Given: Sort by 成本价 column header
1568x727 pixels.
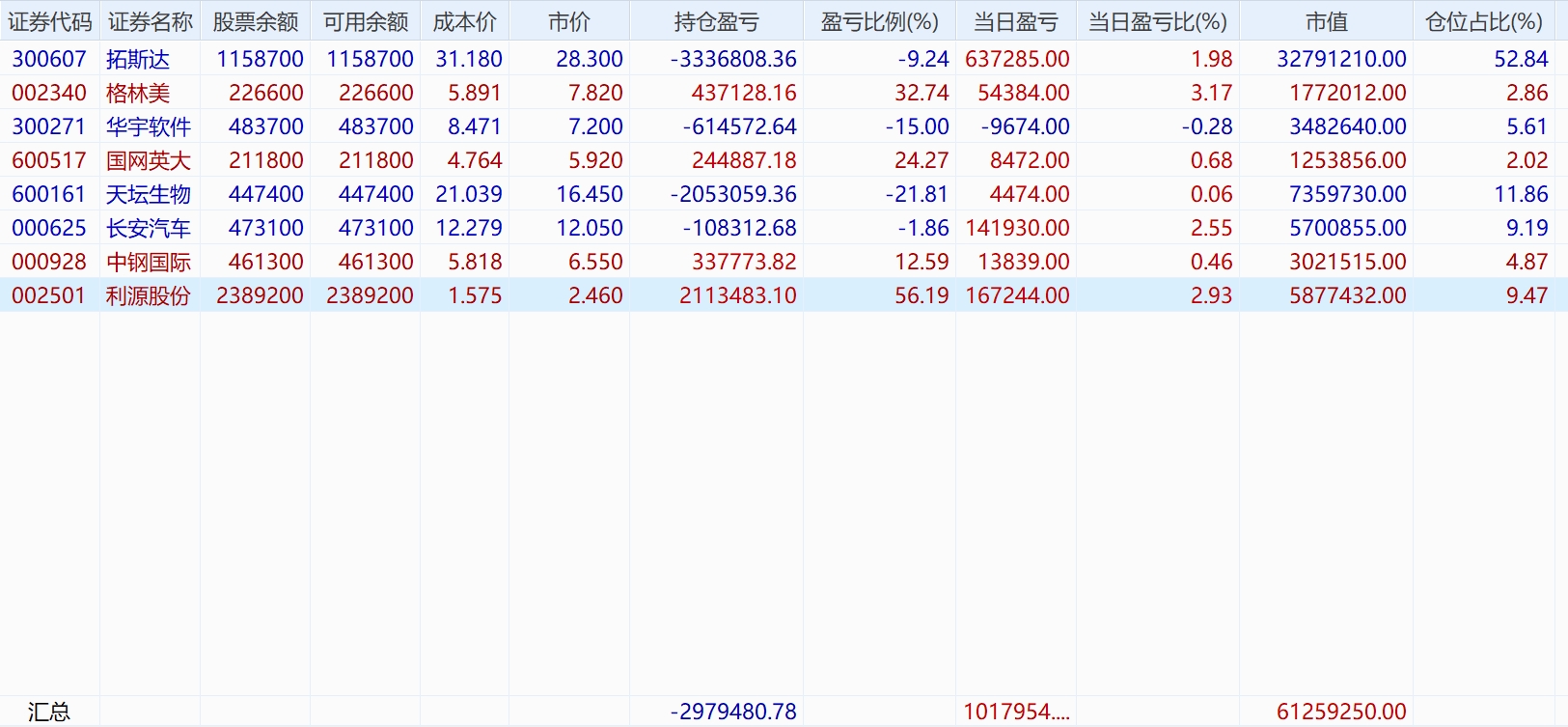Looking at the screenshot, I should click(x=465, y=21).
